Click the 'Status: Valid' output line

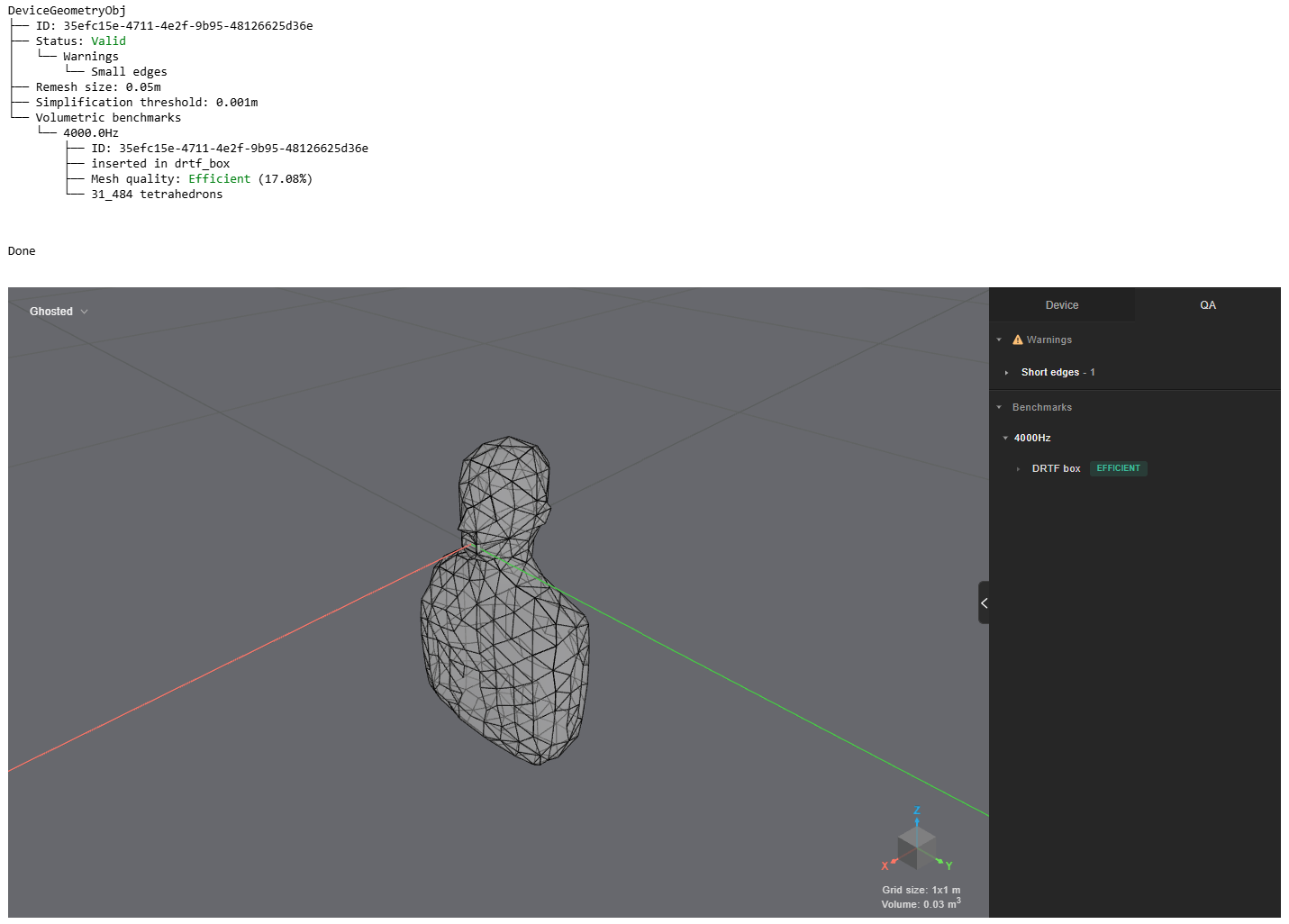point(81,41)
